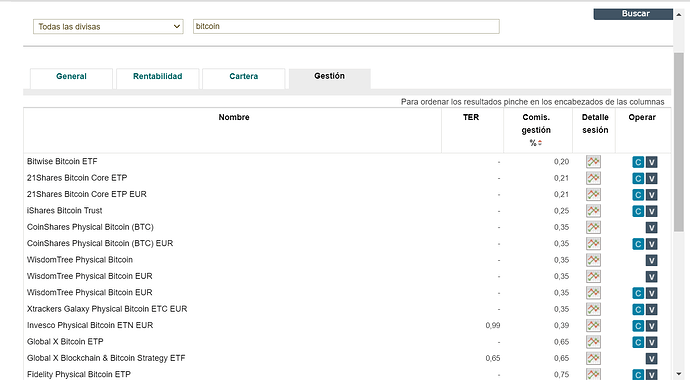Image resolution: width=690 pixels, height=389 pixels.
Task: Click buy (C) icon for Global X Bitcoin ETP
Action: click(x=638, y=342)
